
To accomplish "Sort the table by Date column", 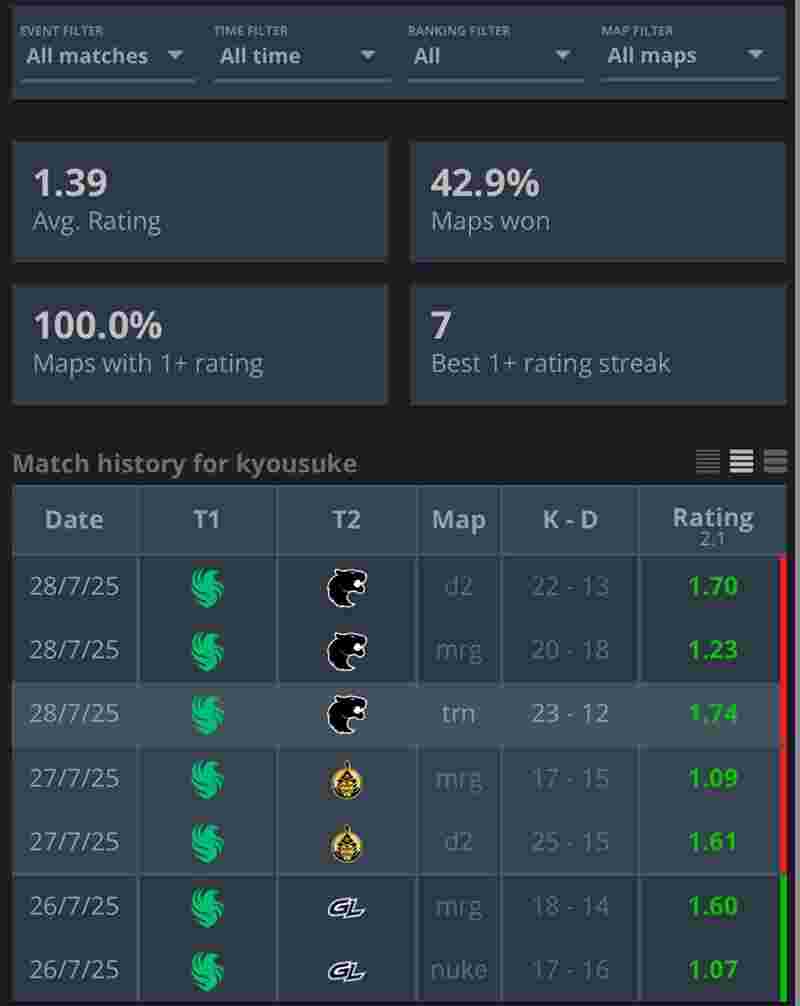I will [74, 520].
